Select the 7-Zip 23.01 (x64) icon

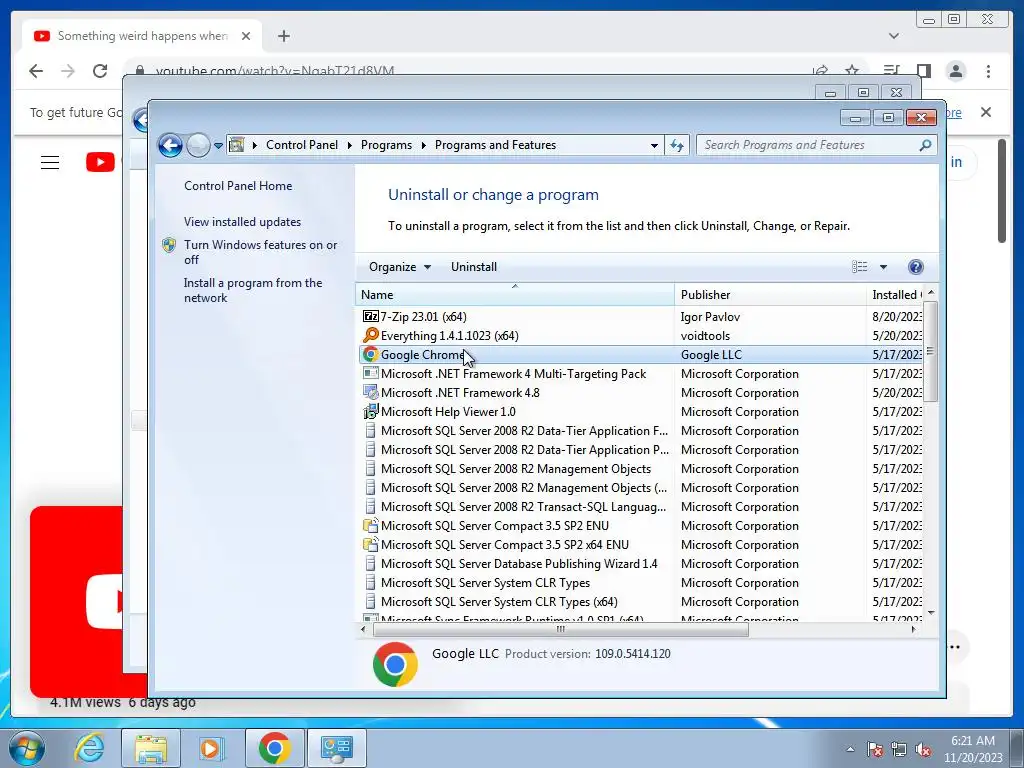[370, 316]
